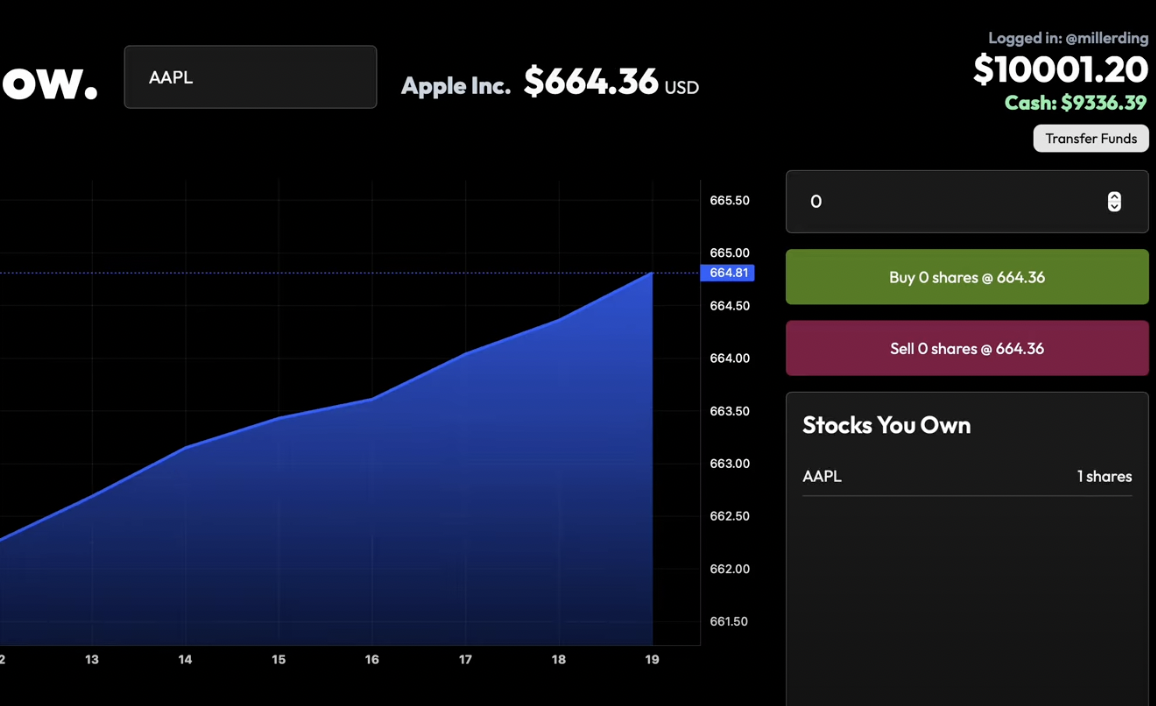Click the red Sell 0 shares button
The width and height of the screenshot is (1156, 706).
tap(966, 348)
